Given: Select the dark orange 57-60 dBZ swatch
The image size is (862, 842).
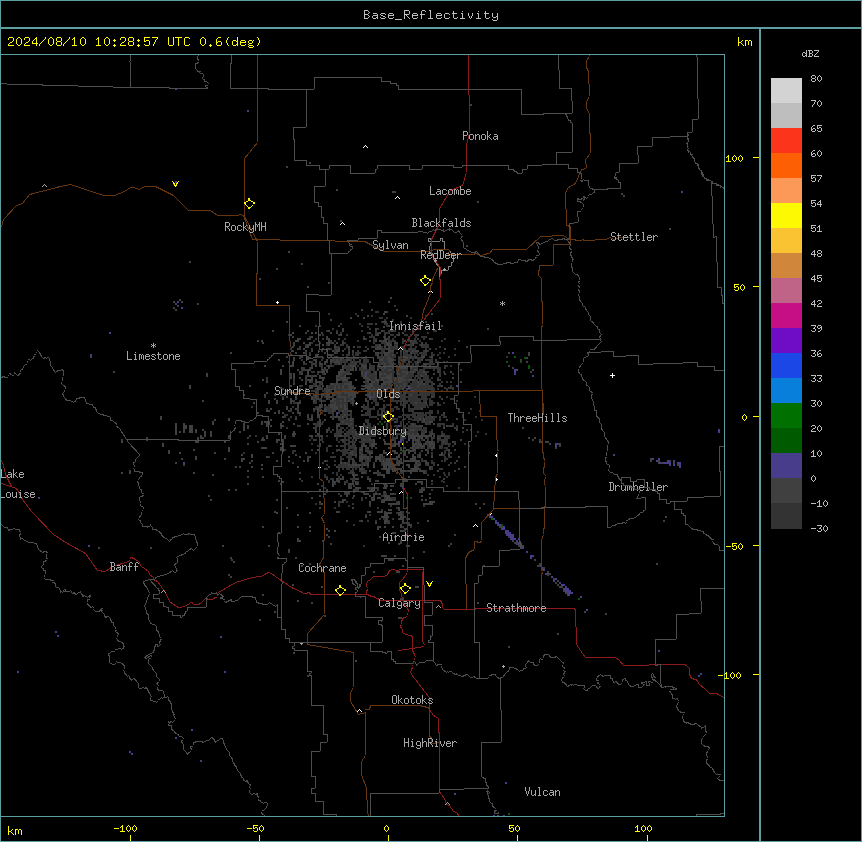Looking at the screenshot, I should [786, 165].
